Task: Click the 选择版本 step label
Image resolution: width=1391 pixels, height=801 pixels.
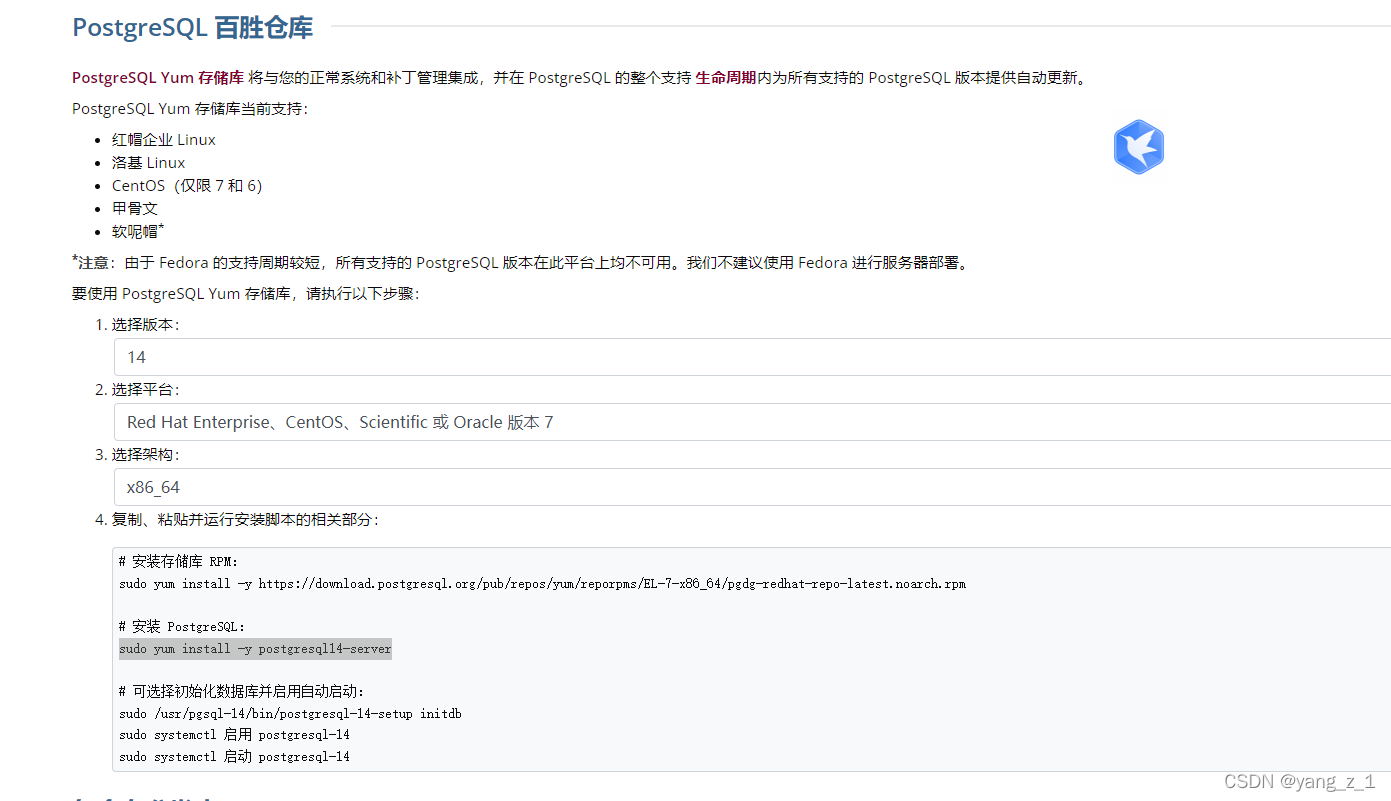Action: point(145,325)
